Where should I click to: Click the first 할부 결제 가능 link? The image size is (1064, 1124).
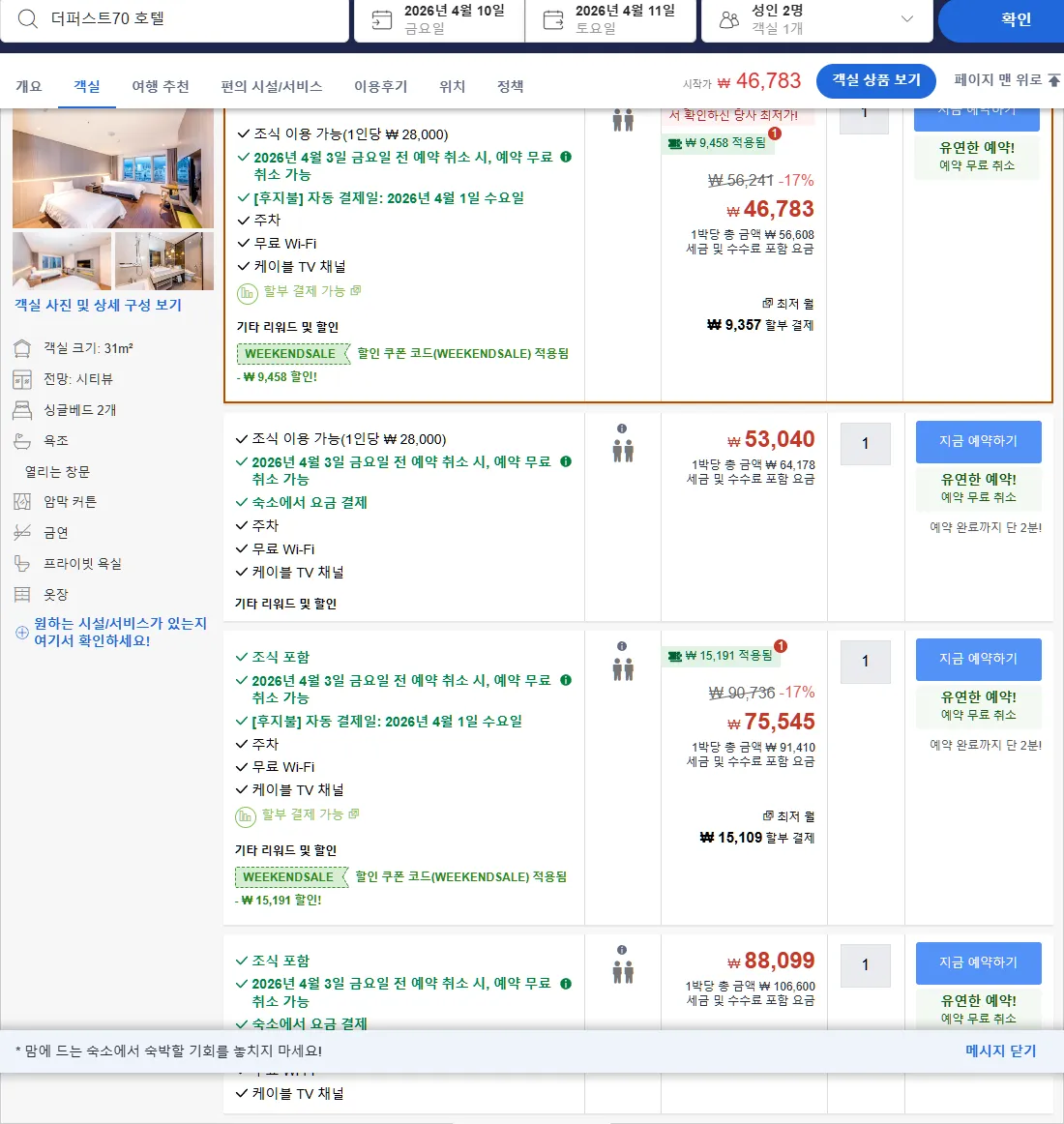pyautogui.click(x=311, y=291)
